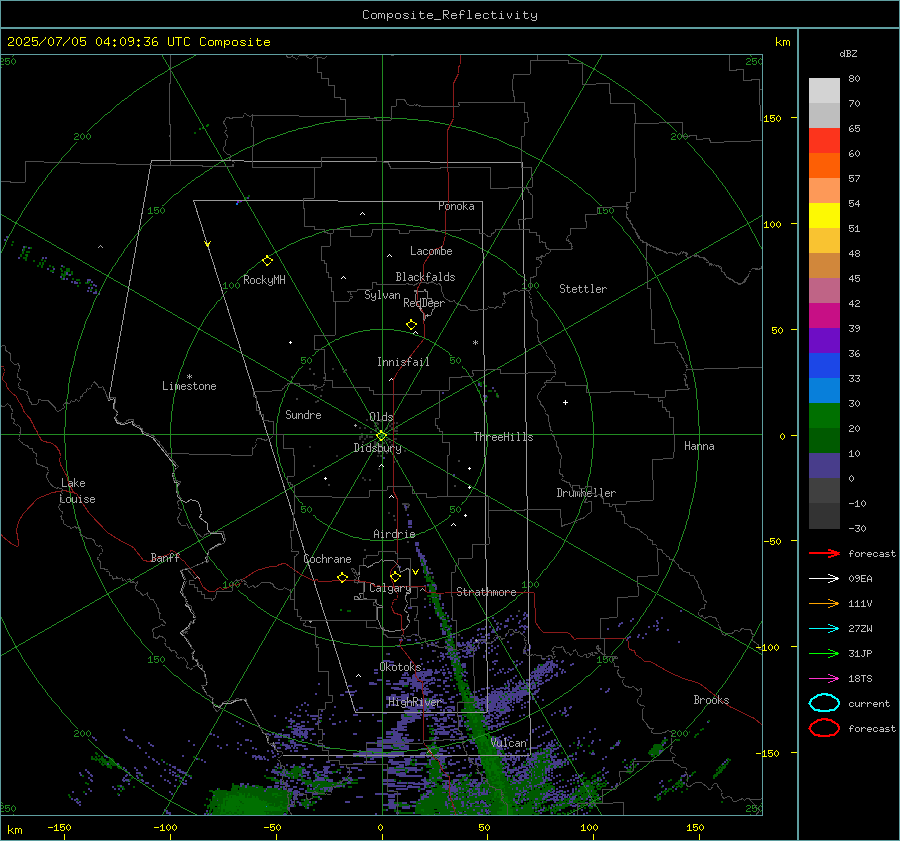Click the radar-center diamond between Olds and Didsbury
Image resolution: width=900 pixels, height=841 pixels.
[381, 436]
